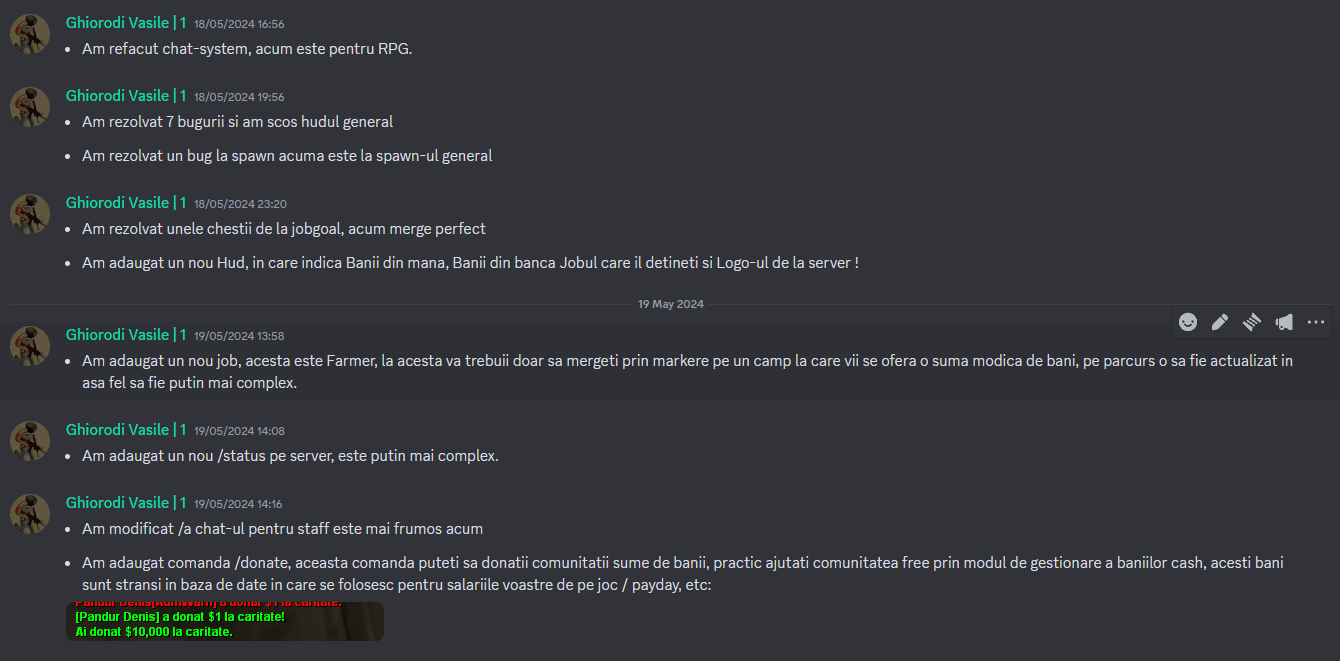The image size is (1340, 661).
Task: Select the 18/05/2024 19:56 timestamp
Action: 239,97
